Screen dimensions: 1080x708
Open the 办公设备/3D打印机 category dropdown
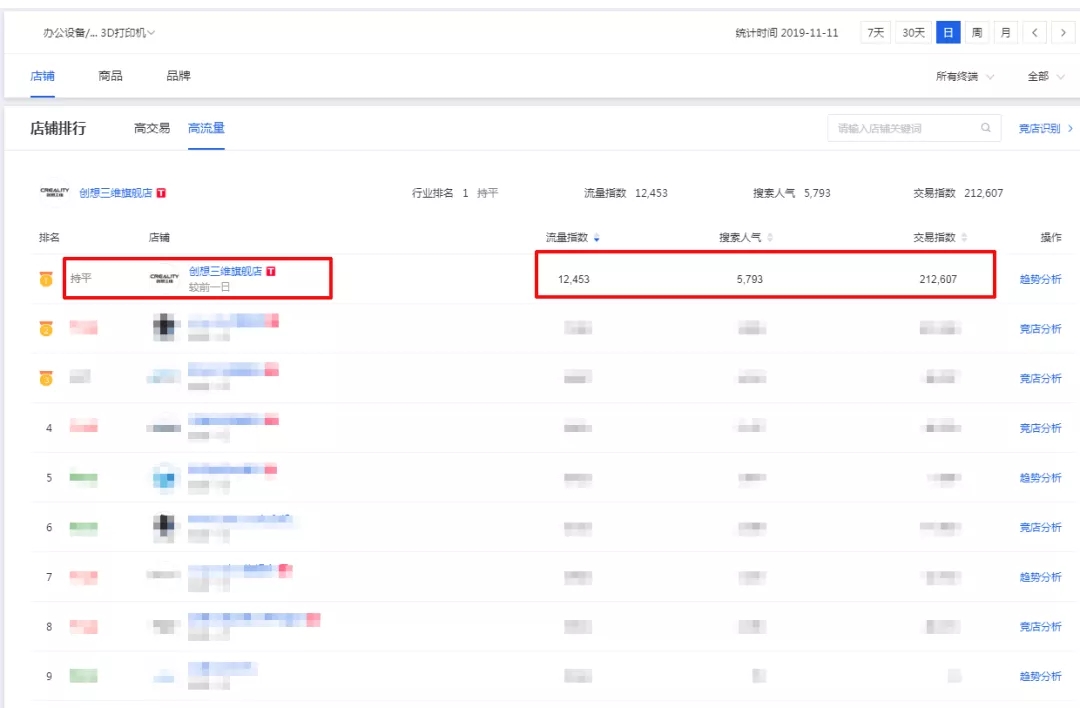click(x=98, y=32)
